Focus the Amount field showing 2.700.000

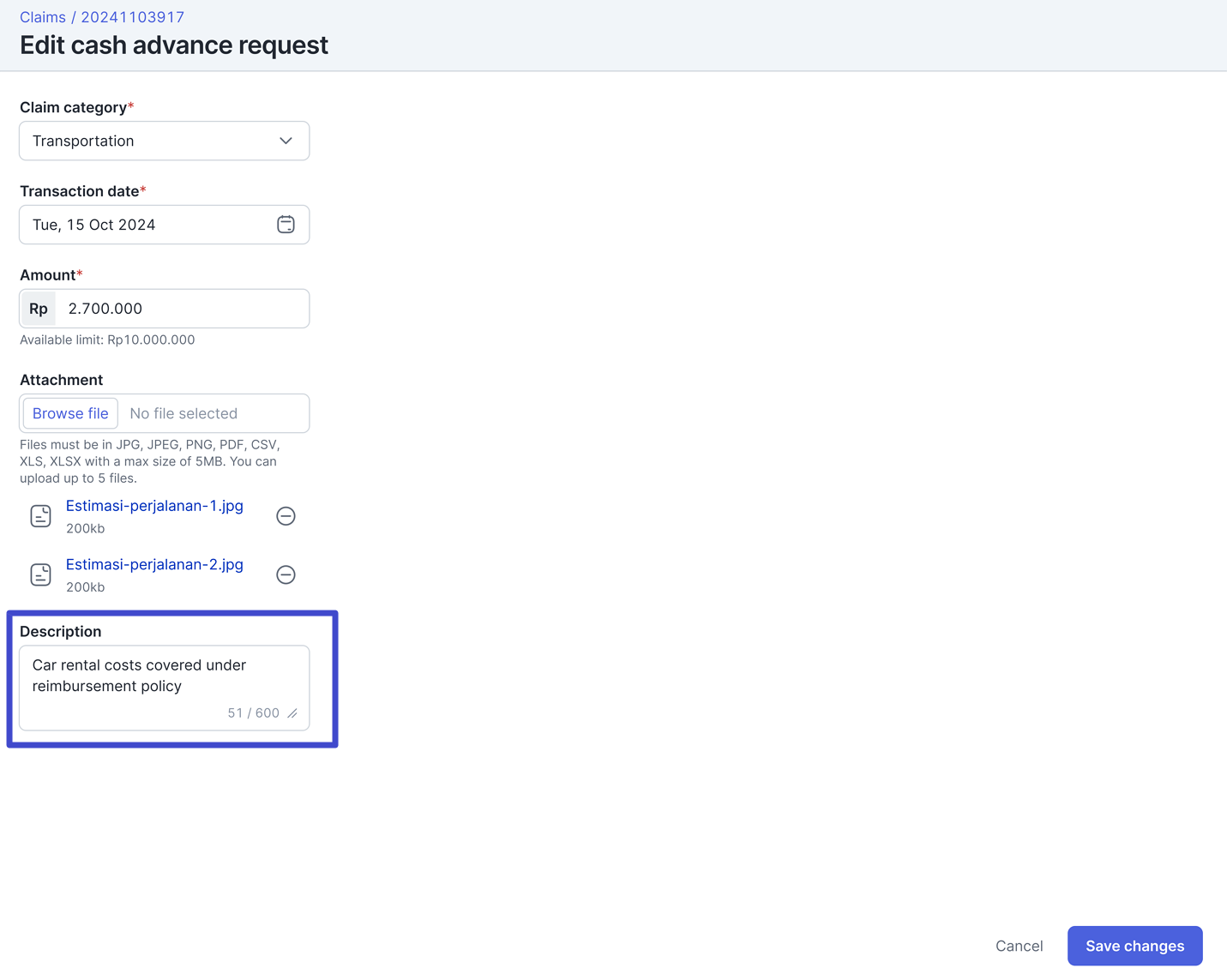[x=164, y=309]
